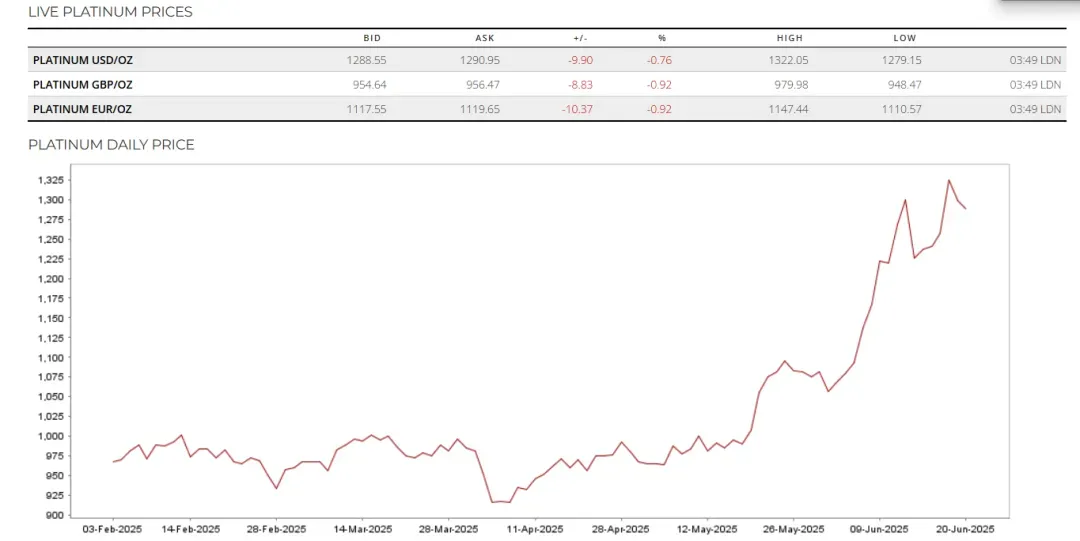Click the LIVE PLATINUM PRICES heading

[110, 12]
